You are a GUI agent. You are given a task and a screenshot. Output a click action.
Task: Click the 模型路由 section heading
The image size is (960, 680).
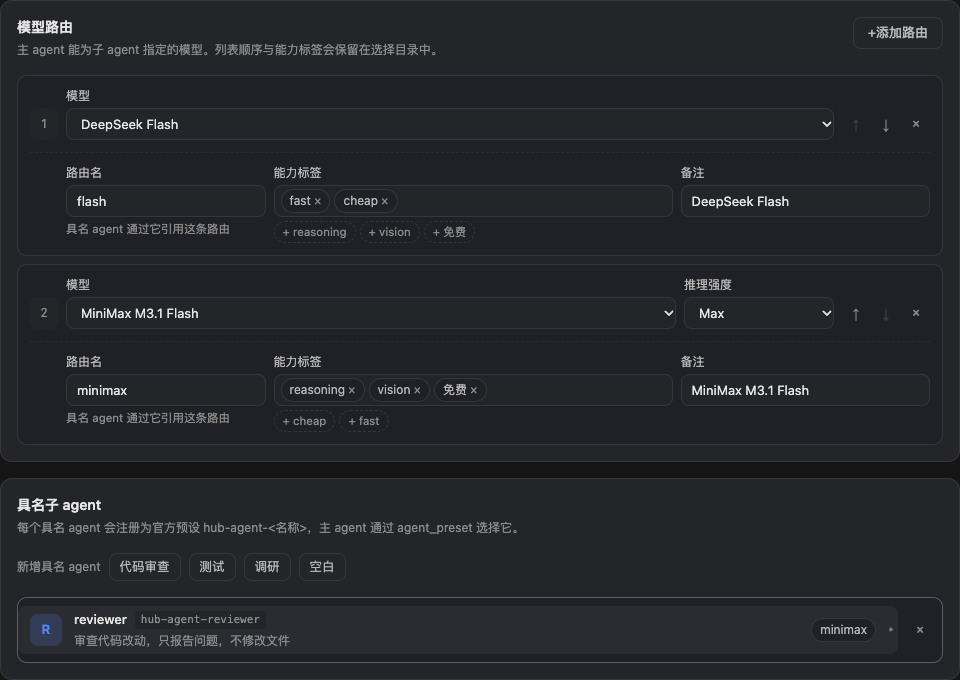point(45,27)
